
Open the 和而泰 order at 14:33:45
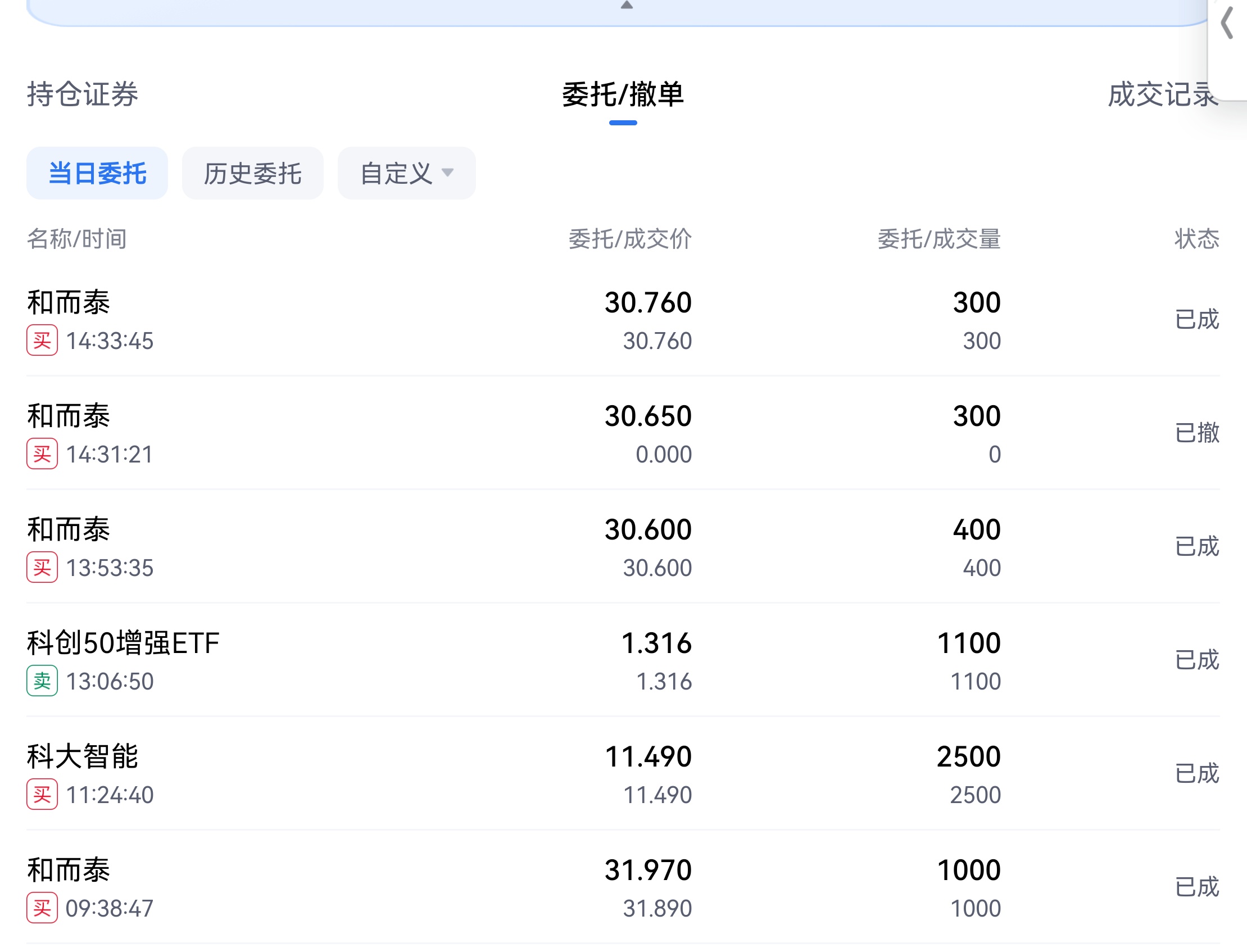(x=623, y=320)
